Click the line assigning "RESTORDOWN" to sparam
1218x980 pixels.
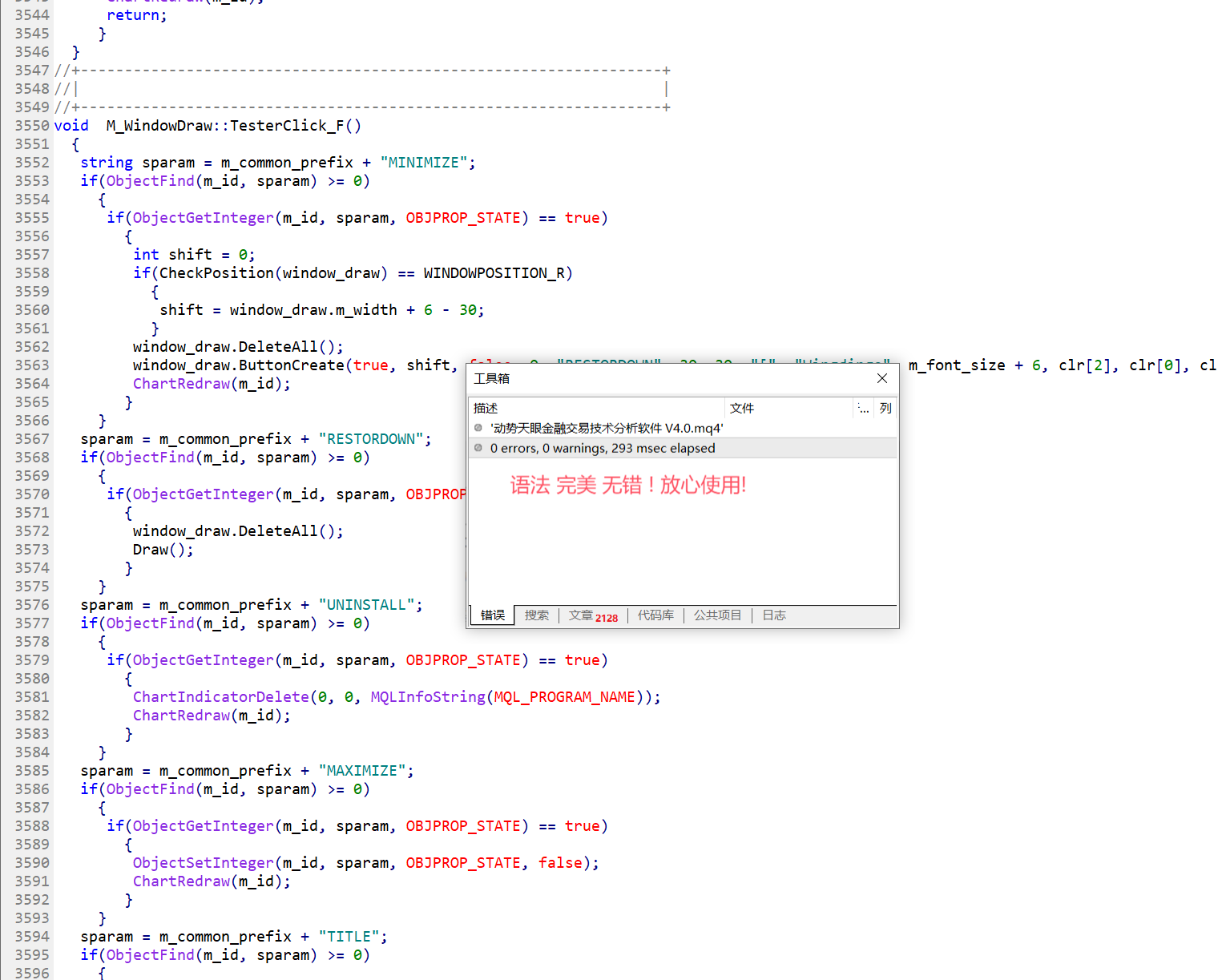coord(256,439)
